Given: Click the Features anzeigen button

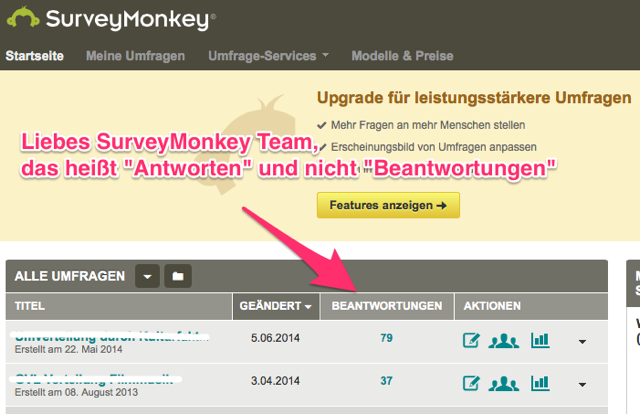Looking at the screenshot, I should [388, 205].
